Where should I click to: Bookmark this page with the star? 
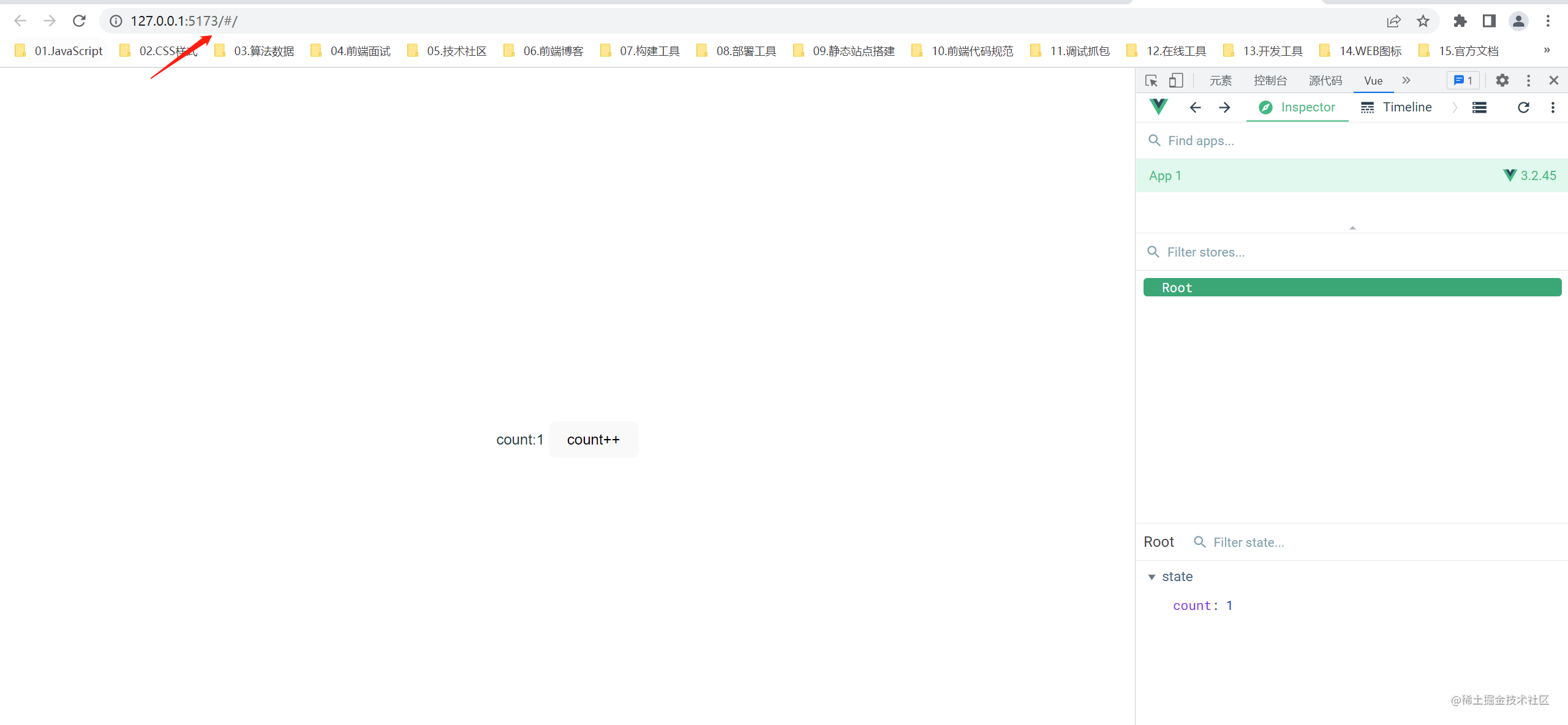tap(1423, 21)
